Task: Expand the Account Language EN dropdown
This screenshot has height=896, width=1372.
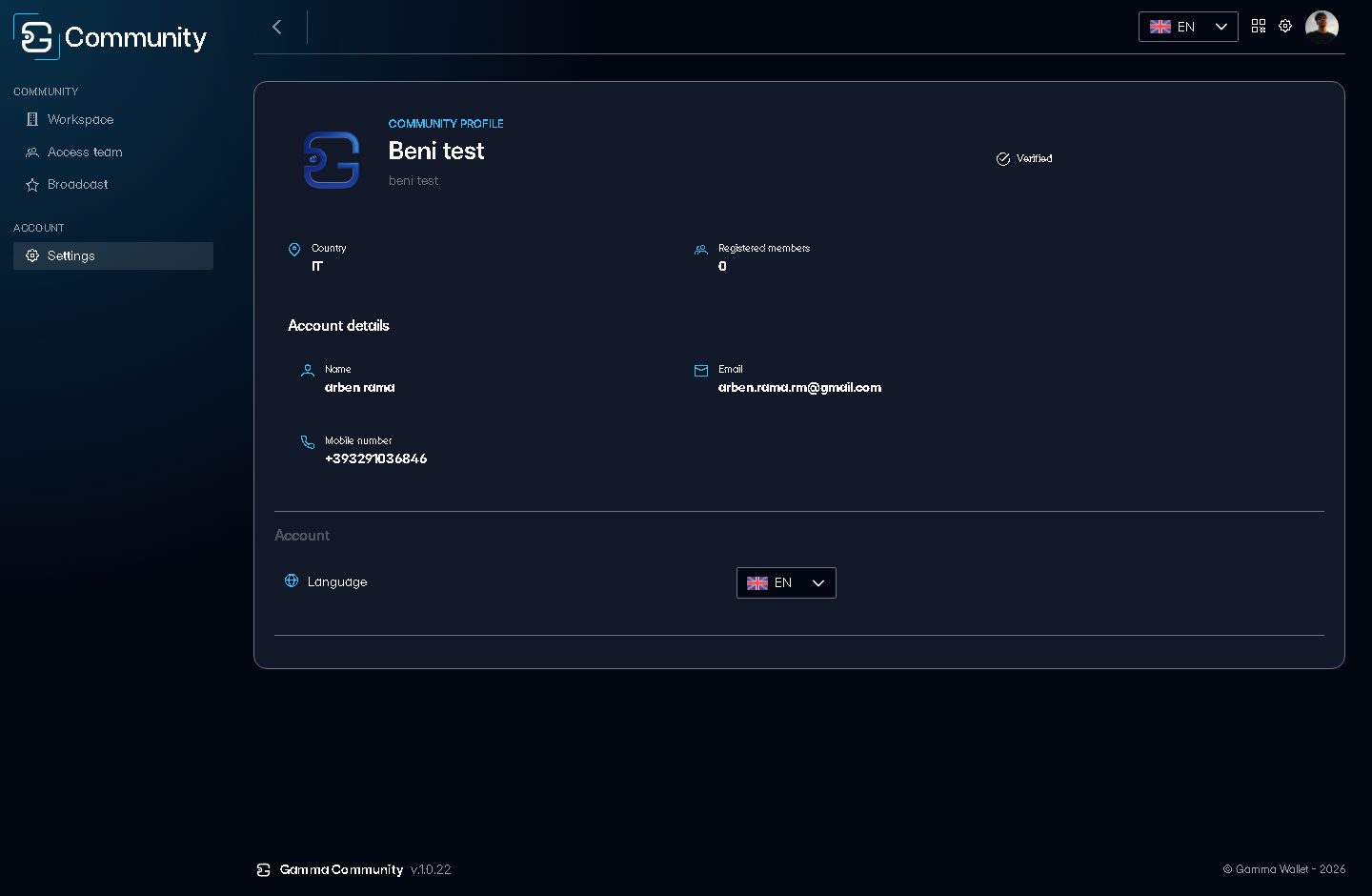Action: [786, 583]
